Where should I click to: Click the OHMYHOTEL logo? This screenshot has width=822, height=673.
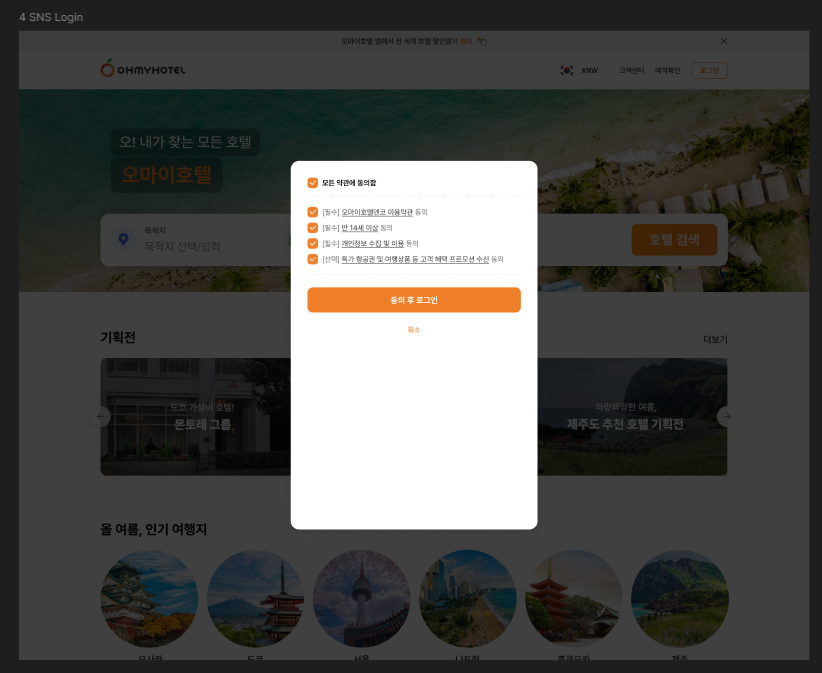(x=143, y=69)
